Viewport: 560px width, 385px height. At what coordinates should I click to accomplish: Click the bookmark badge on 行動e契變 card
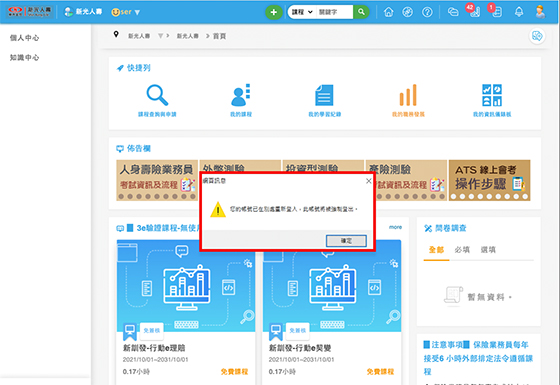tap(275, 332)
